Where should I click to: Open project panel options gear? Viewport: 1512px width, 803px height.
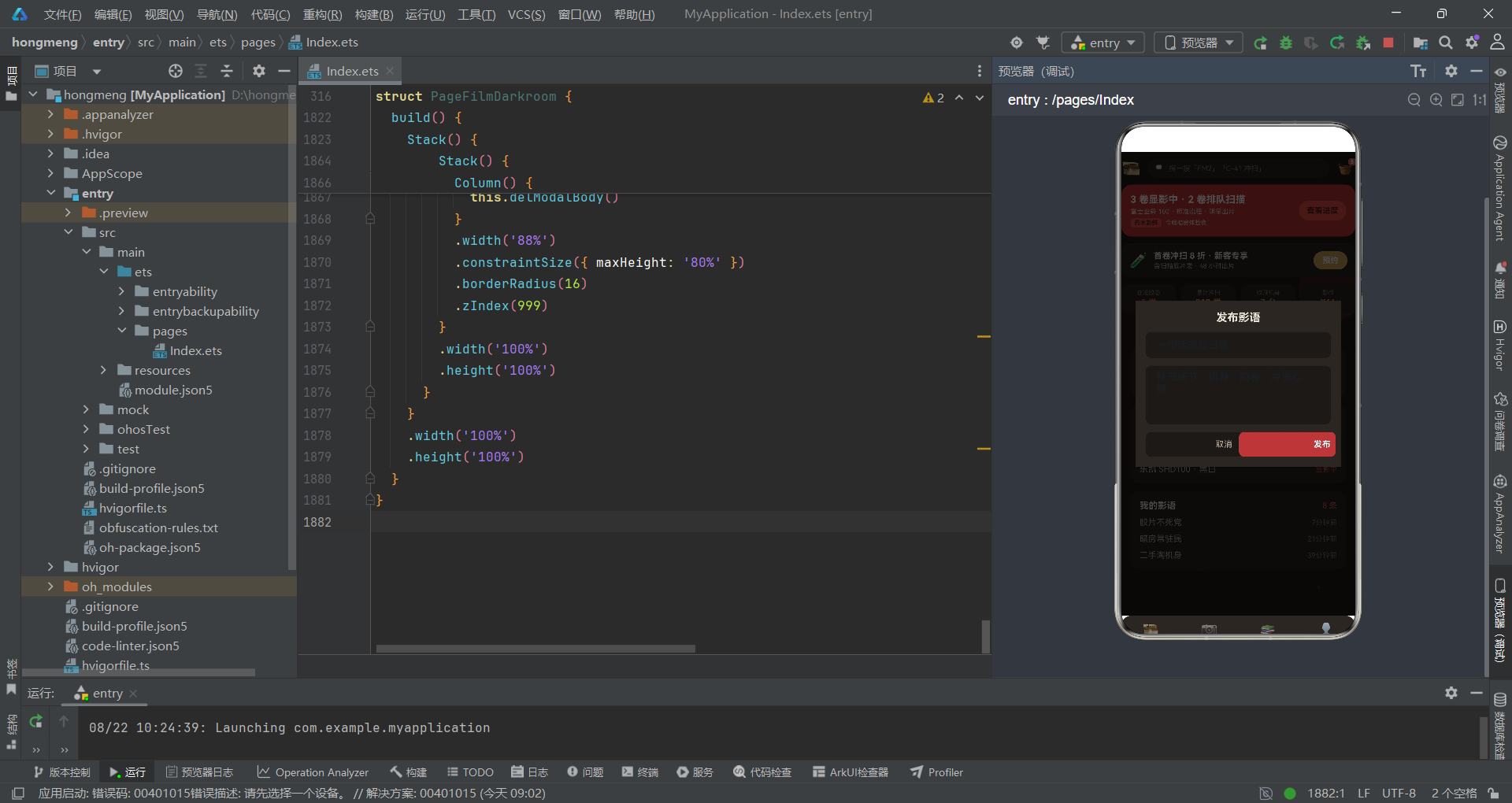[x=259, y=71]
